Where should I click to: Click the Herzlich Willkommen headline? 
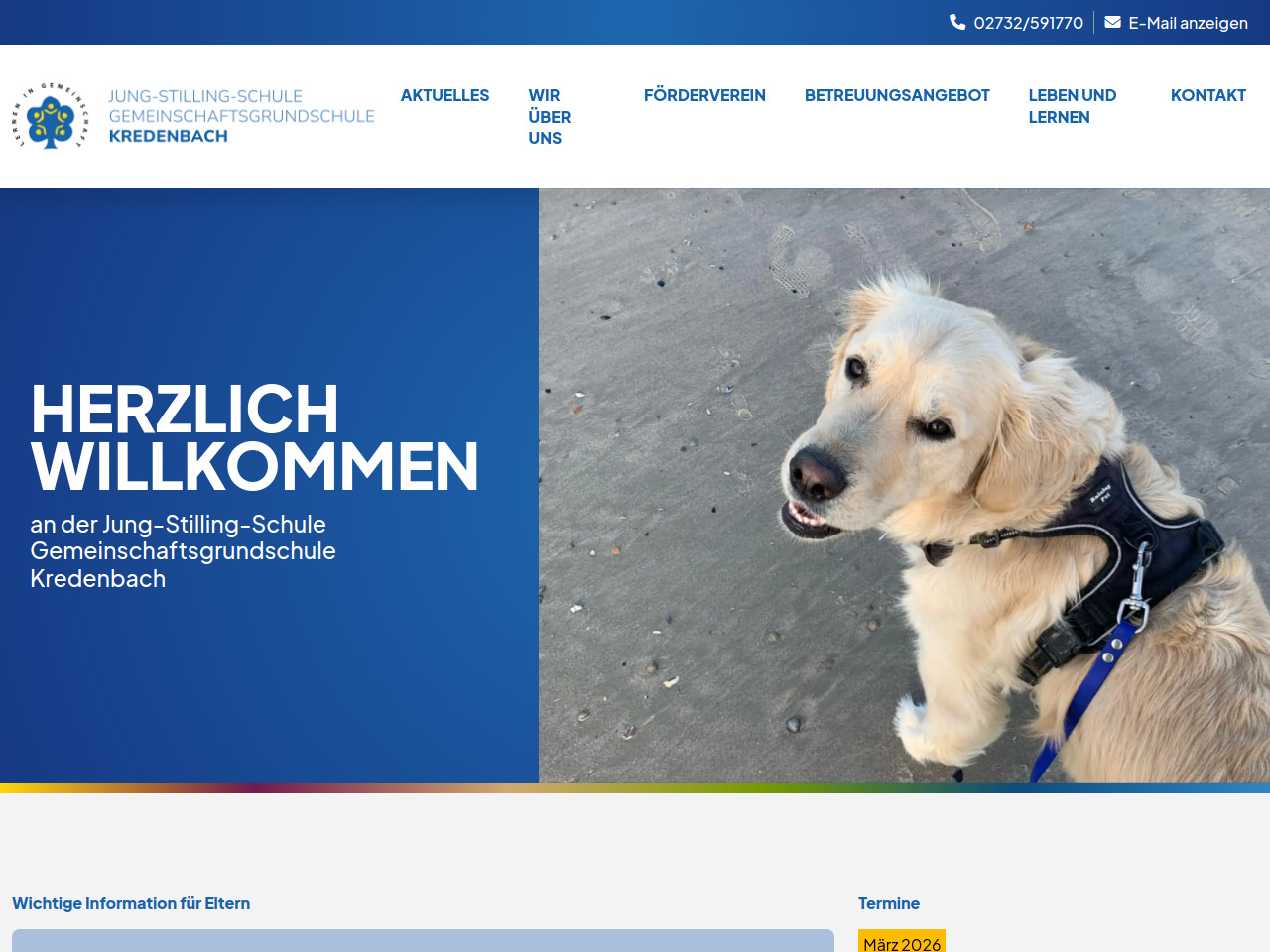(254, 437)
